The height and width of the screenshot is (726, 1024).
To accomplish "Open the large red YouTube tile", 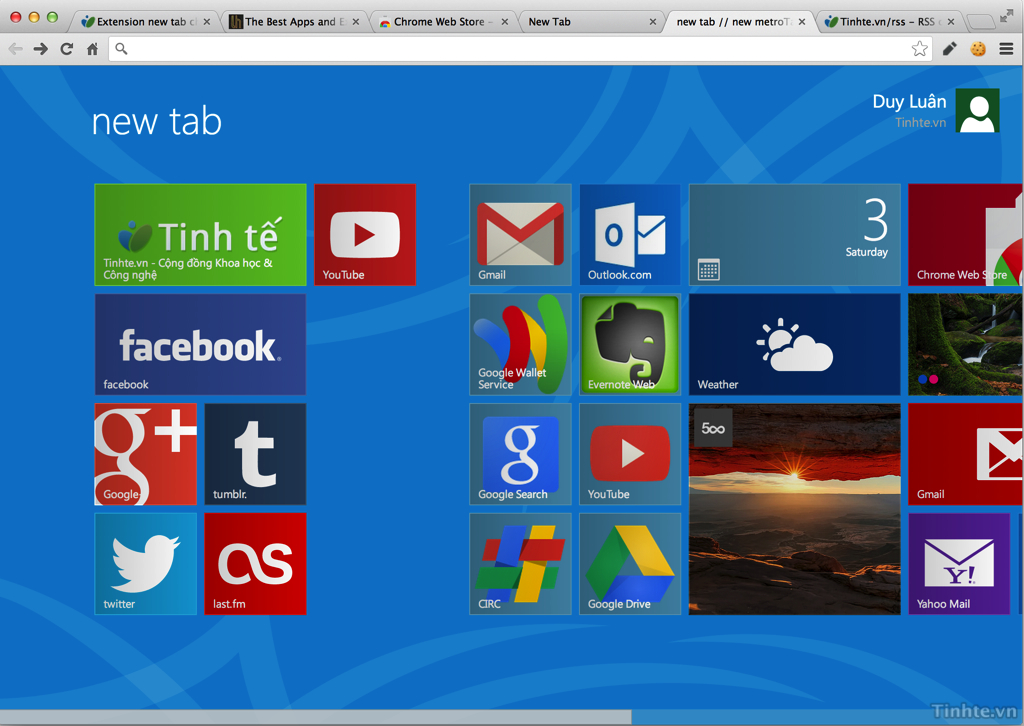I will 365,235.
